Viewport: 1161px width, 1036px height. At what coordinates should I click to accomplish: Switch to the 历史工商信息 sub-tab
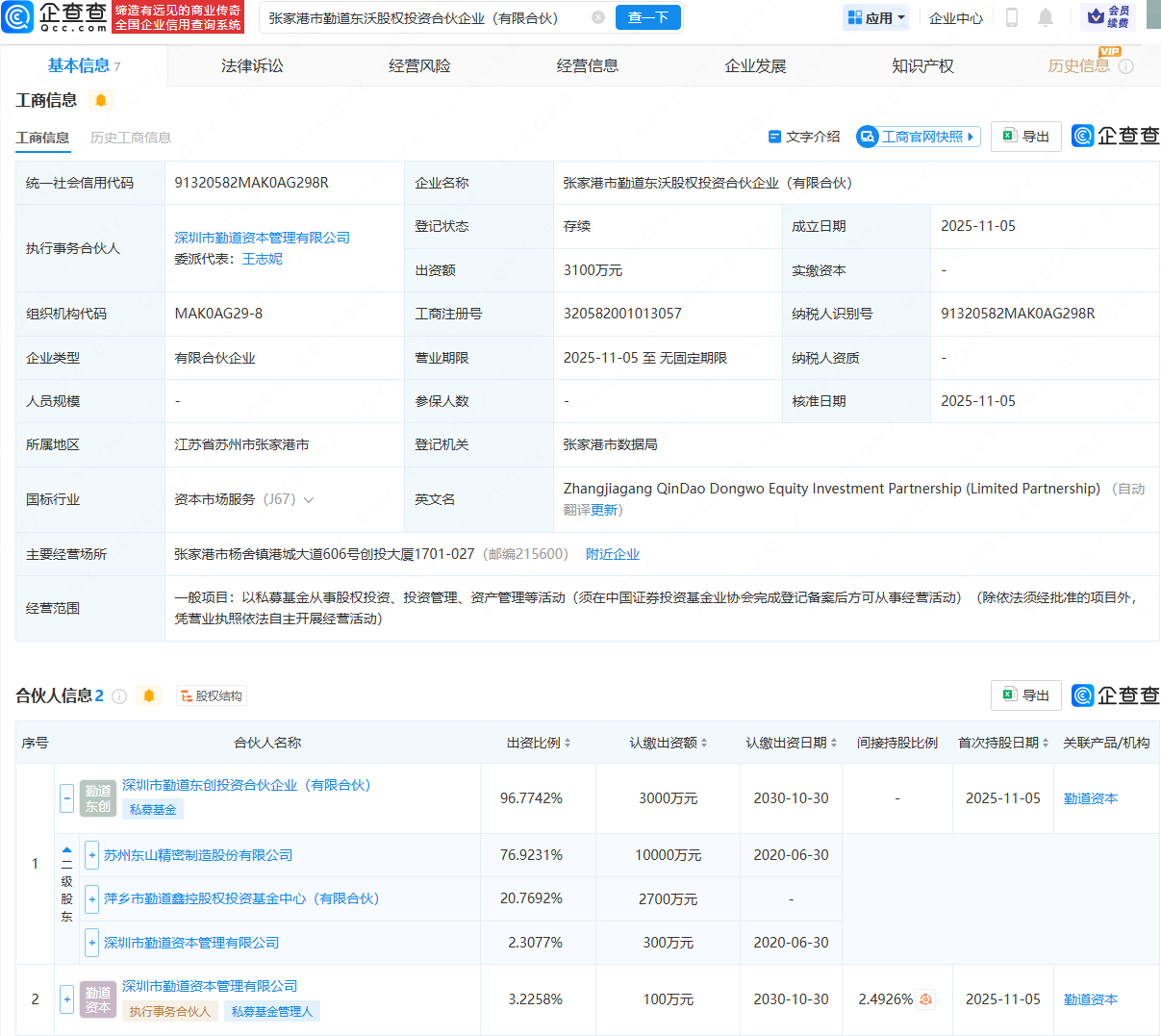pos(131,138)
